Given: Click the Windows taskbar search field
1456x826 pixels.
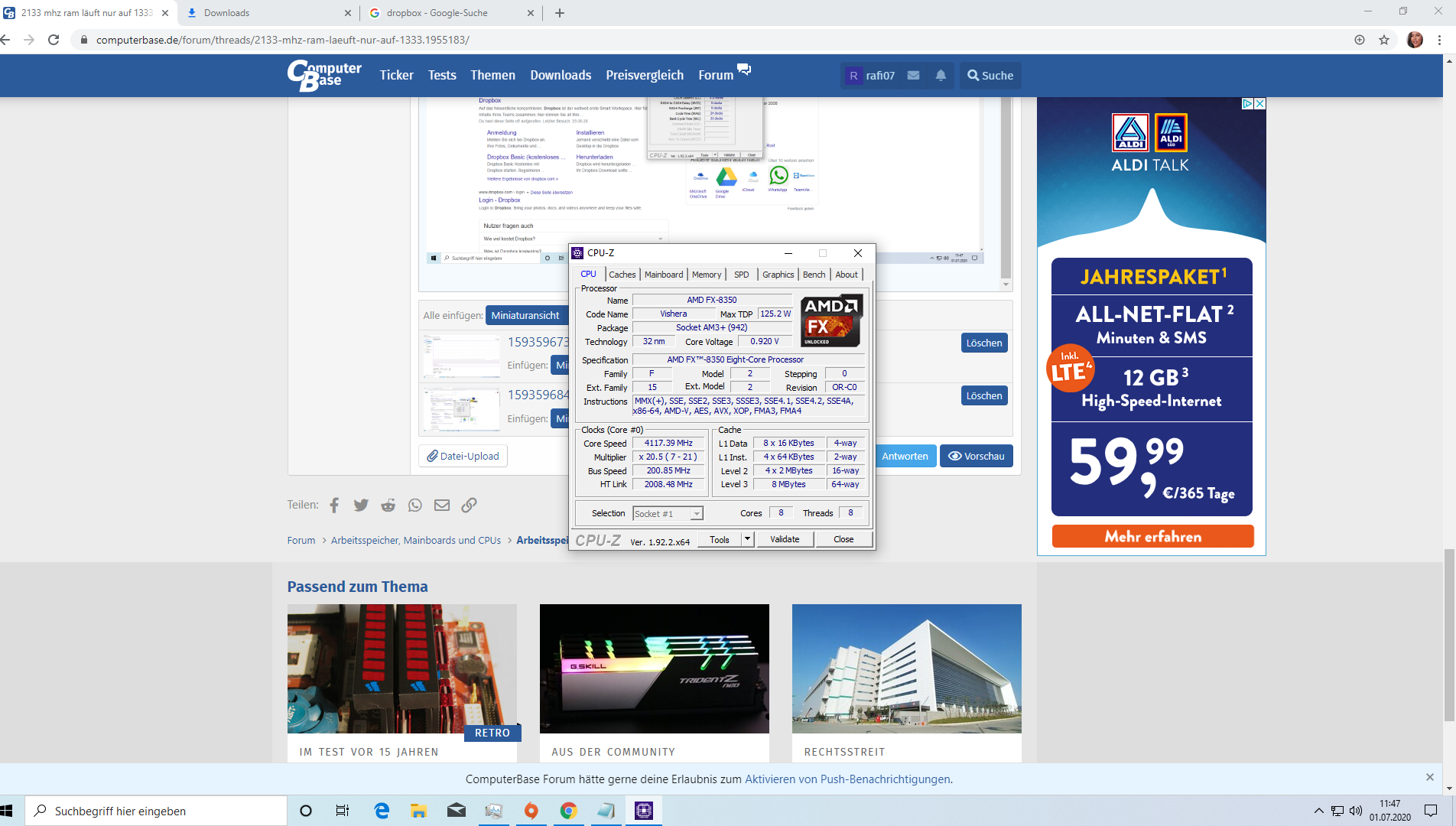Looking at the screenshot, I should pyautogui.click(x=156, y=811).
